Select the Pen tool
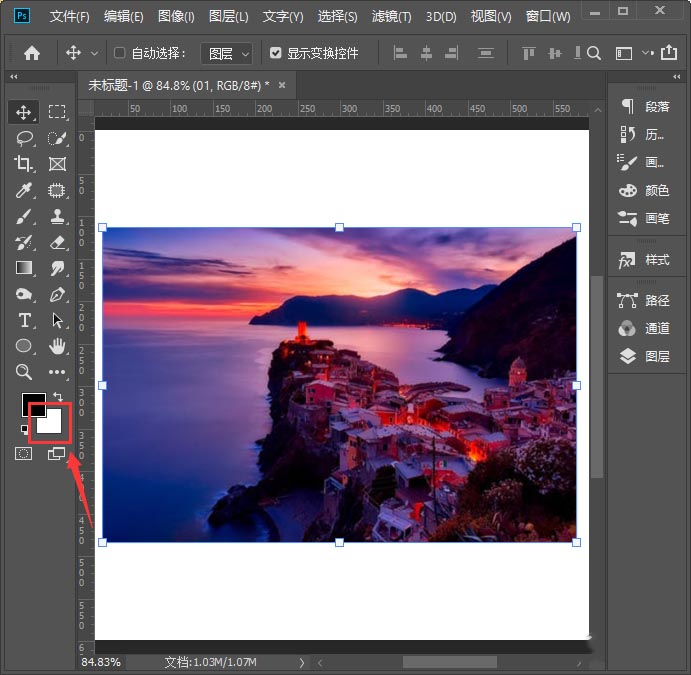 pyautogui.click(x=57, y=294)
